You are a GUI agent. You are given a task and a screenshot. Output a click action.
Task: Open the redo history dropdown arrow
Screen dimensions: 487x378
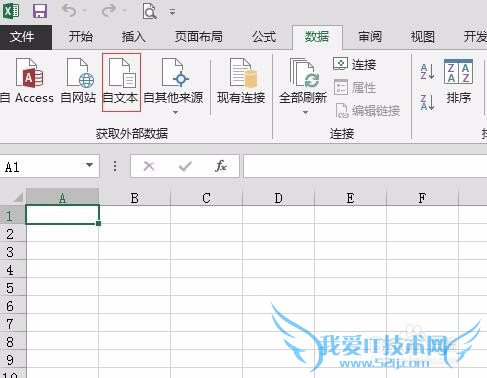click(x=124, y=11)
